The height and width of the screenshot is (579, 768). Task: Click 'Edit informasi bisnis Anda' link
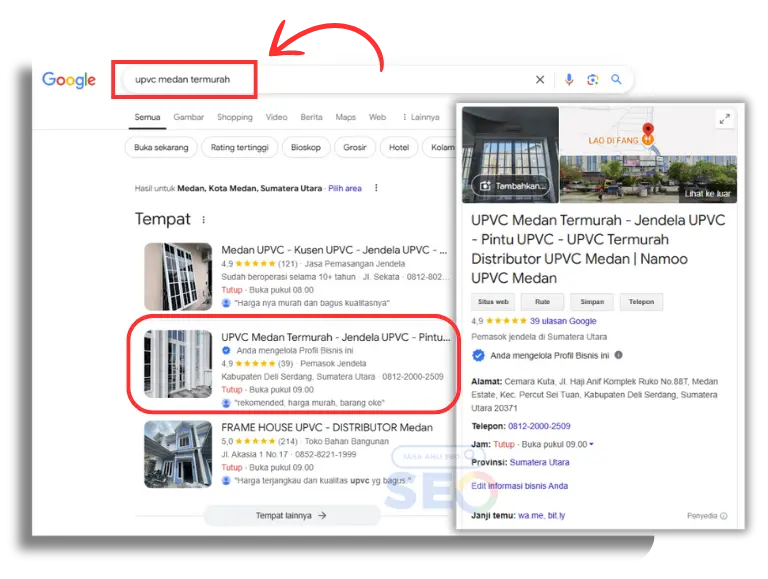[519, 486]
